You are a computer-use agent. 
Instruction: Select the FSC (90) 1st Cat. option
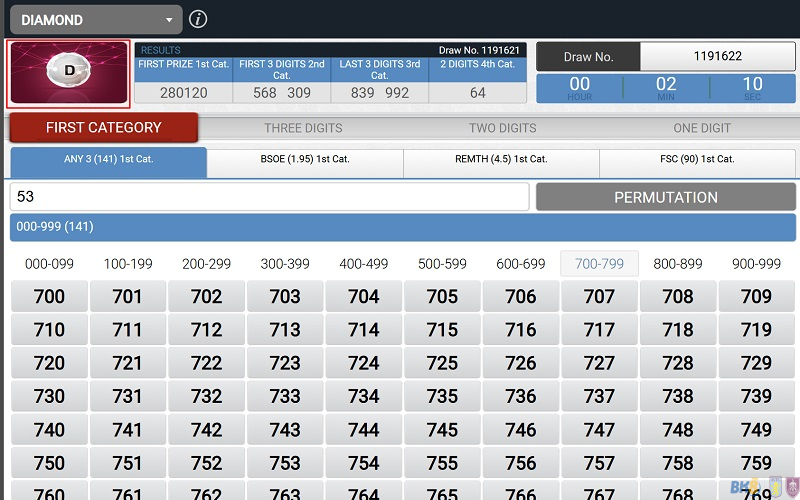tap(697, 159)
